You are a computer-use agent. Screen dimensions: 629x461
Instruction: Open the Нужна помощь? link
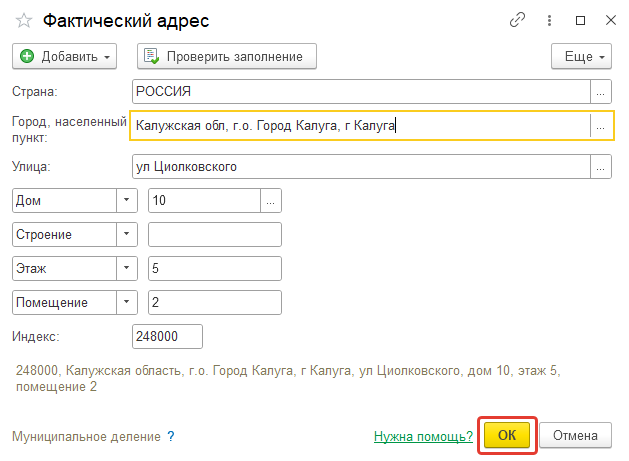point(423,436)
